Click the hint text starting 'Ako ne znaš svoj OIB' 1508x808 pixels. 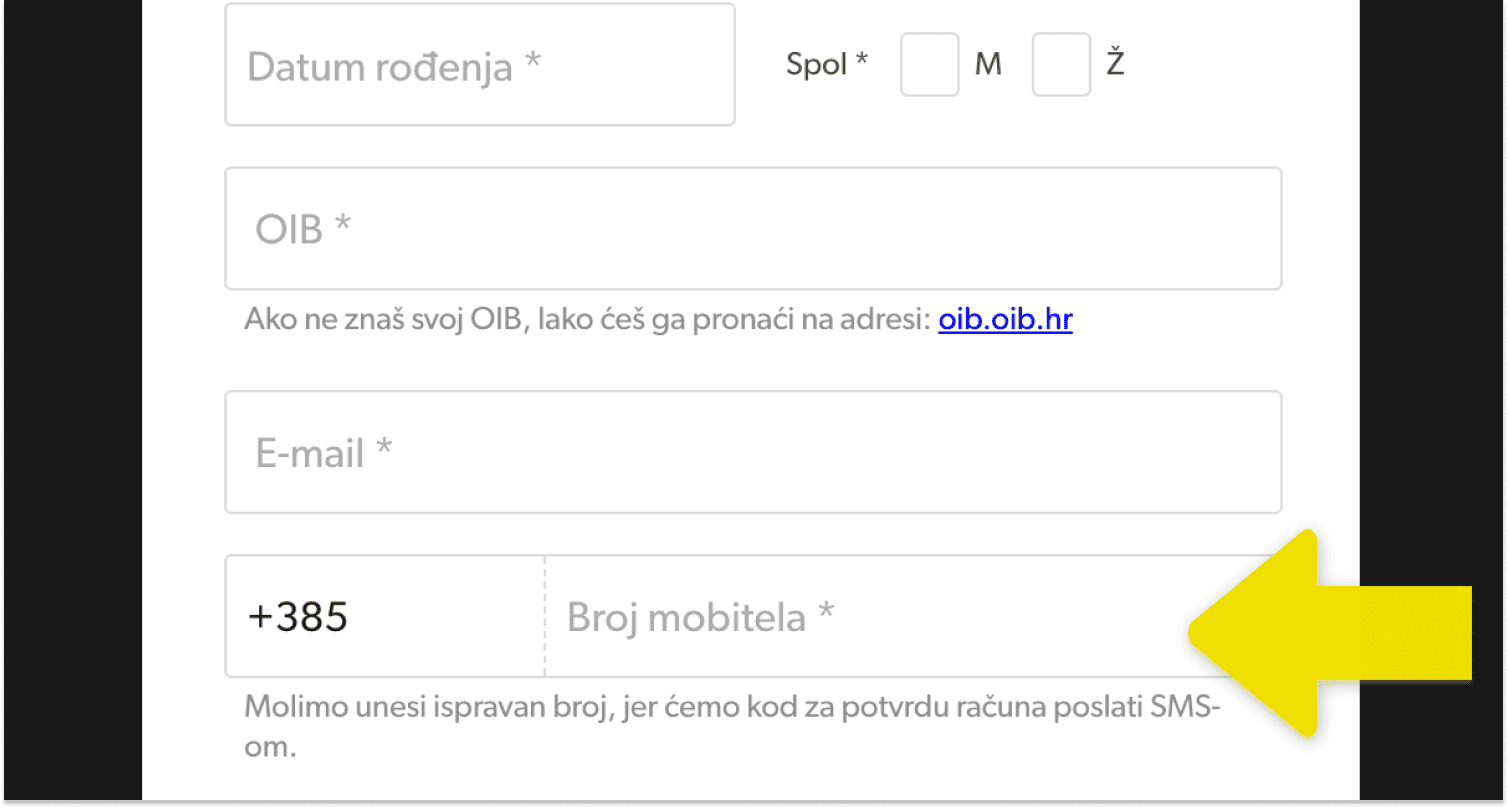click(x=590, y=320)
